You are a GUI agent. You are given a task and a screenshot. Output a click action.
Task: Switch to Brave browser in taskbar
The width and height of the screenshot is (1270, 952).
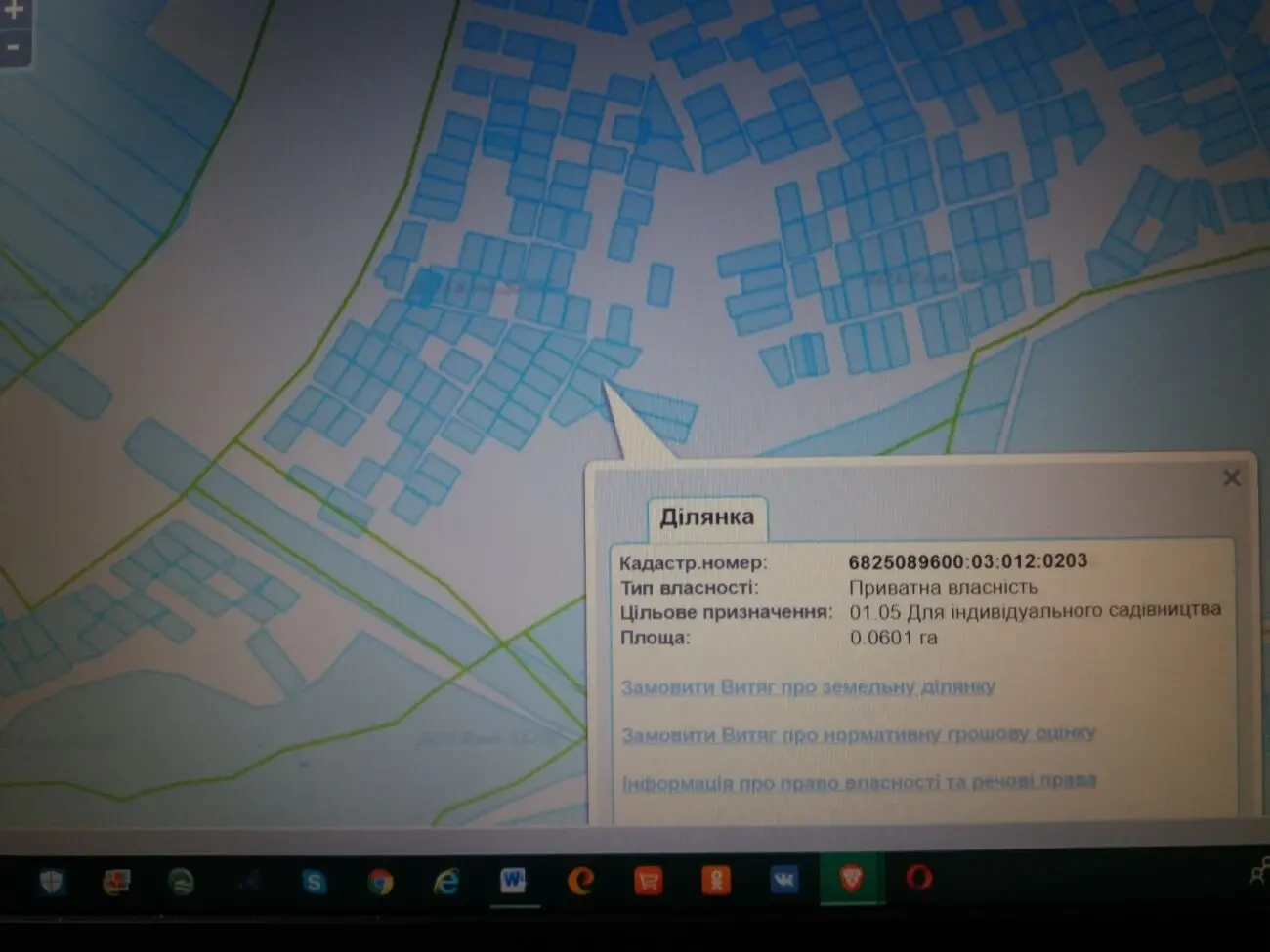851,880
